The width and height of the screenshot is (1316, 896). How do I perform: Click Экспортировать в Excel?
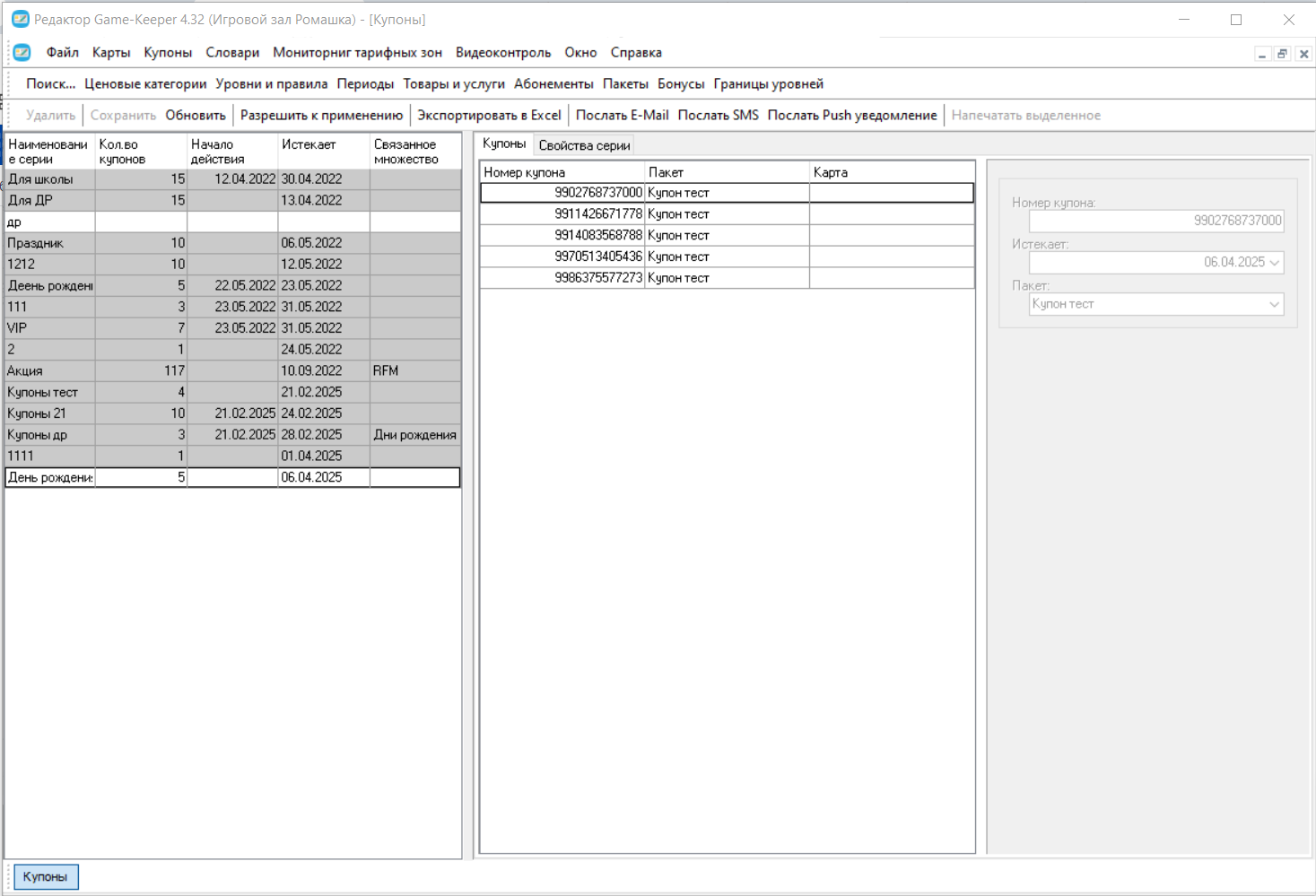coord(489,116)
